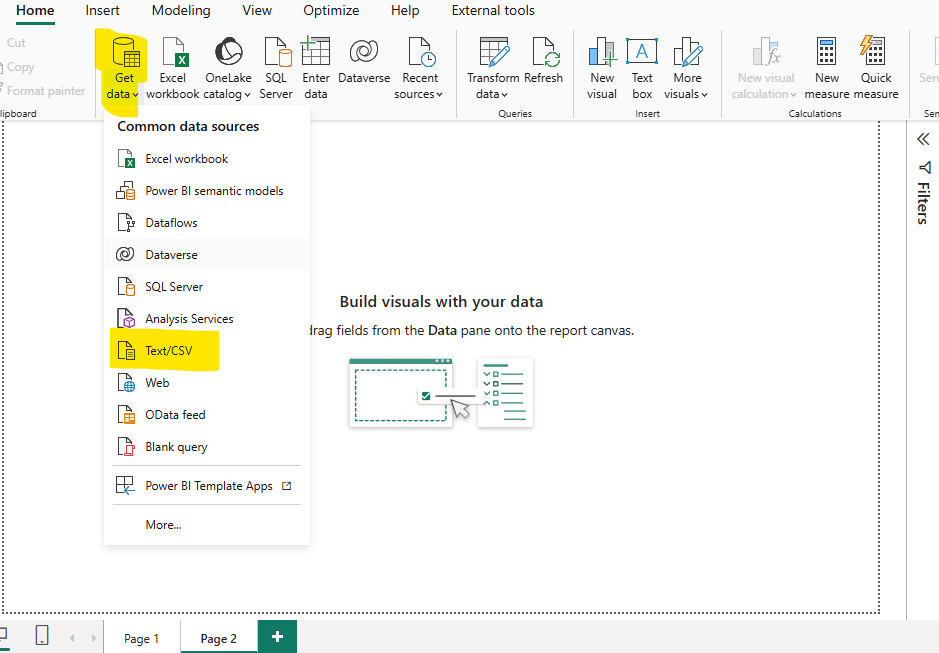Select the Page 2 tab
This screenshot has width=939, height=653.
[219, 639]
